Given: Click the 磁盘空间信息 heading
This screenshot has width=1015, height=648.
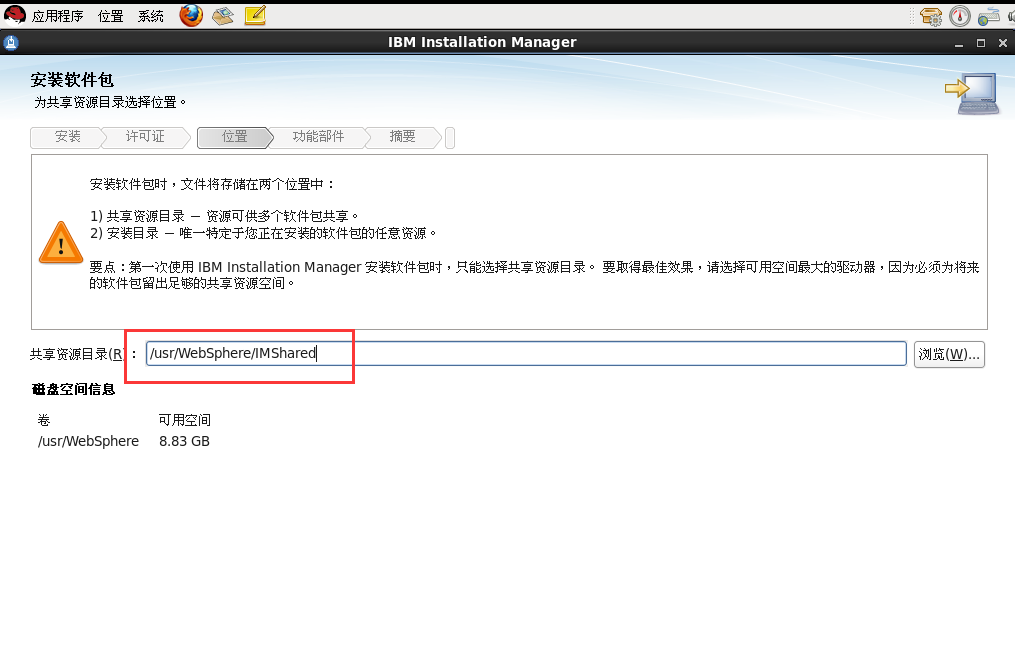Looking at the screenshot, I should coord(73,389).
